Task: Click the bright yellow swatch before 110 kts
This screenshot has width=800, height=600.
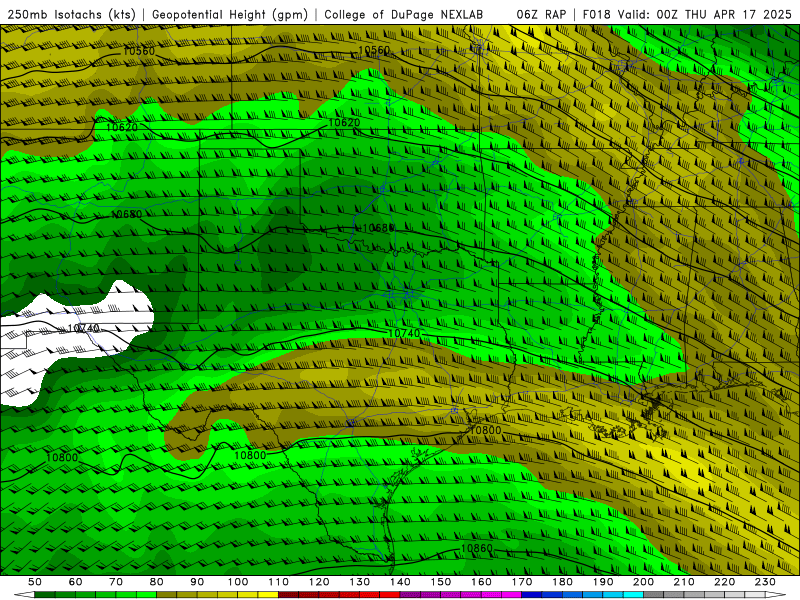Action: pos(268,595)
